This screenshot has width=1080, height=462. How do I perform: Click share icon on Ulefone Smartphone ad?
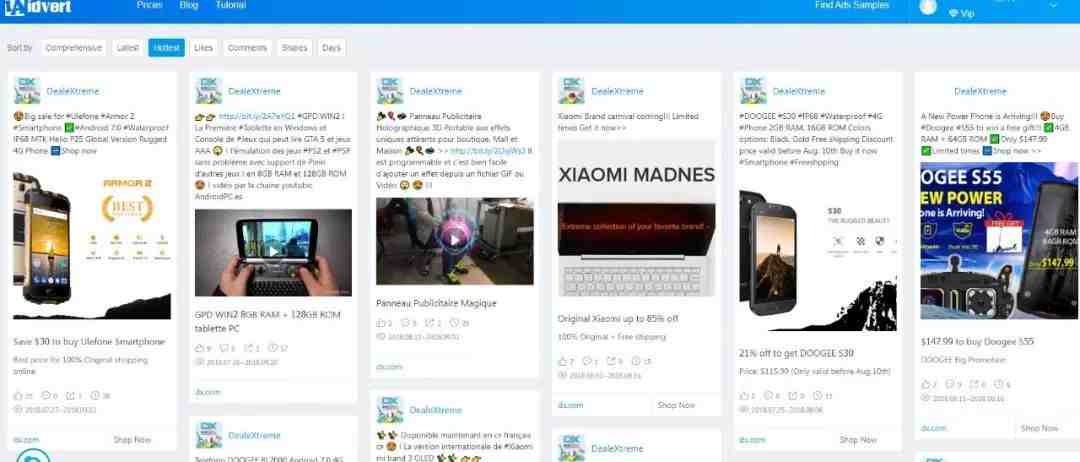click(x=70, y=396)
